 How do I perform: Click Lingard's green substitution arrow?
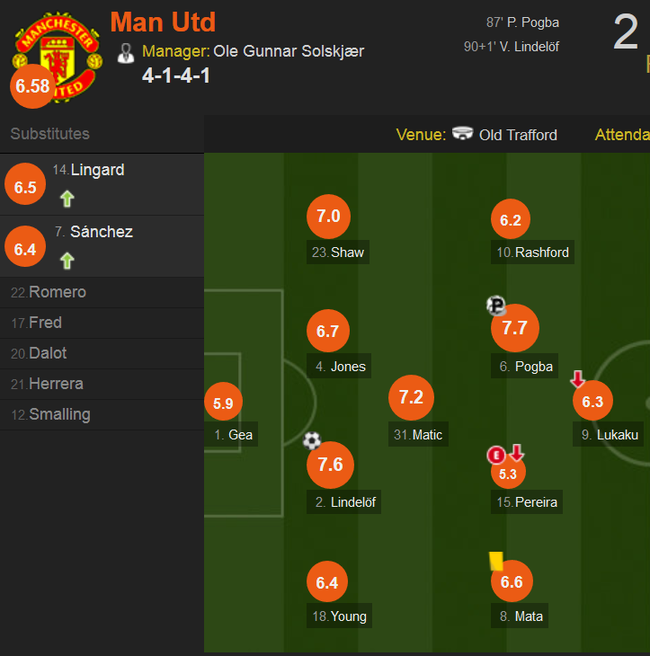tap(67, 199)
